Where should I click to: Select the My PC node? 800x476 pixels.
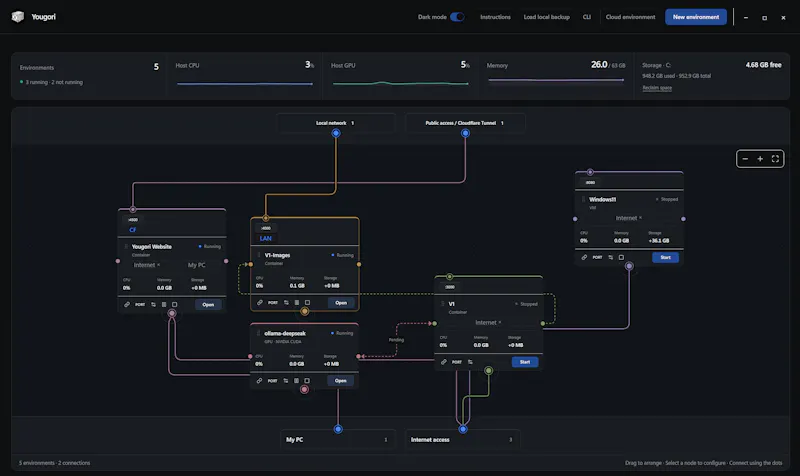coord(338,439)
